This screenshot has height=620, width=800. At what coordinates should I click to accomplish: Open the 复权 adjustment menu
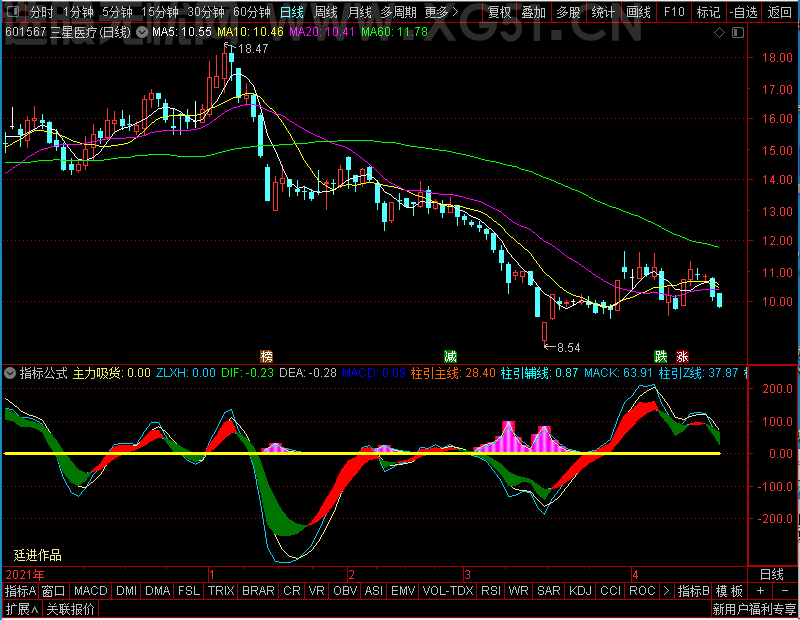click(499, 12)
